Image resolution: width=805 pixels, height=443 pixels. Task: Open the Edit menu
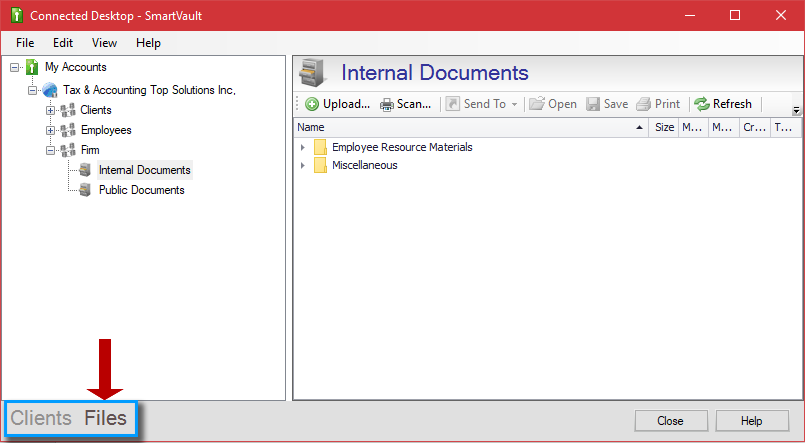click(63, 43)
